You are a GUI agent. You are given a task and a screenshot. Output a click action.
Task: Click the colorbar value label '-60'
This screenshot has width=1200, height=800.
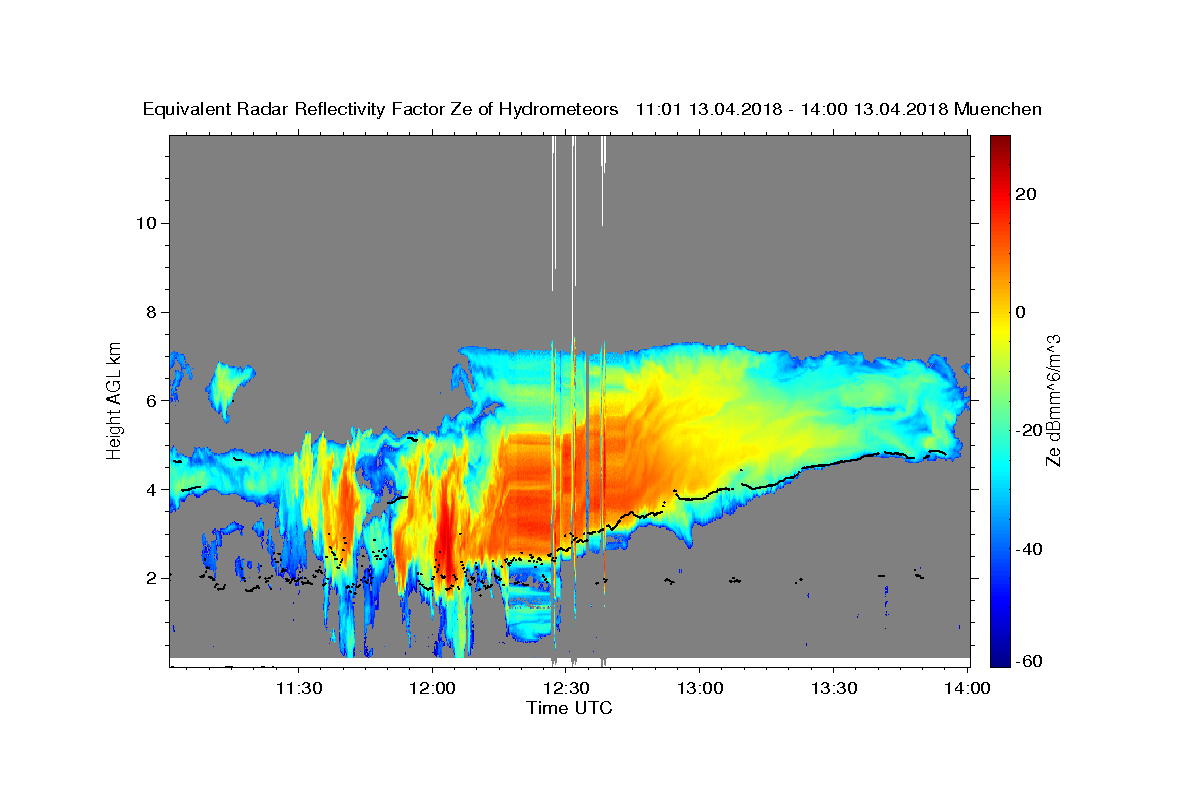pyautogui.click(x=1028, y=661)
